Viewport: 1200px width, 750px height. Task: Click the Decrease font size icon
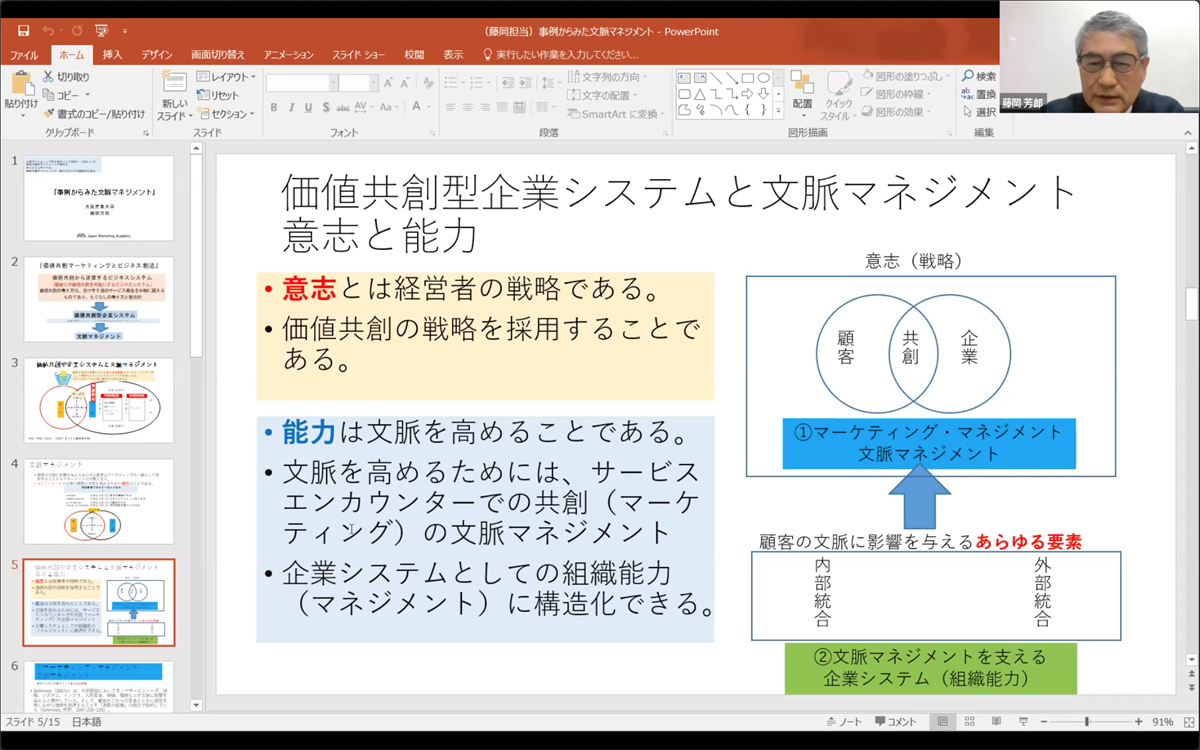coord(405,83)
